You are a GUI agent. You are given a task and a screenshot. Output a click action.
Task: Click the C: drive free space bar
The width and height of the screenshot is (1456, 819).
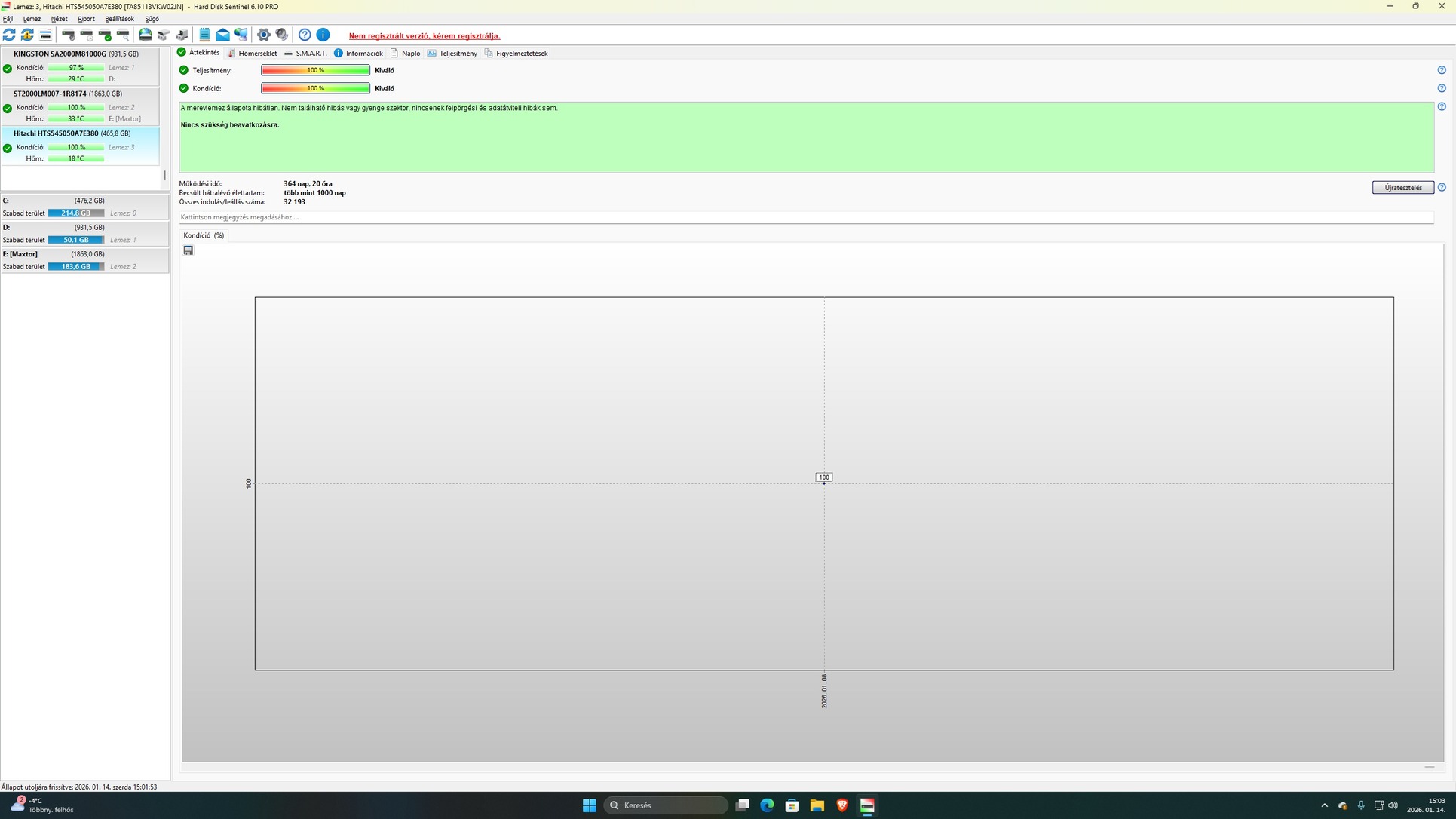click(x=75, y=213)
